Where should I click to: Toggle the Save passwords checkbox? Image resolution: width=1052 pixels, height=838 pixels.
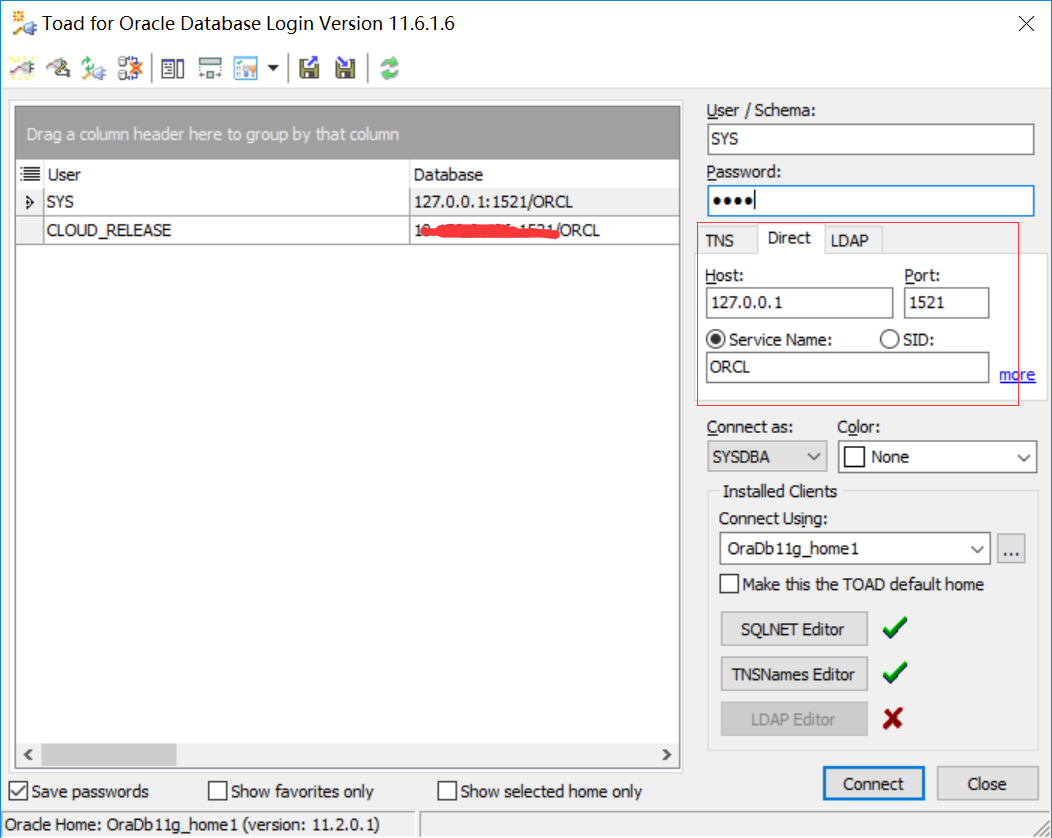(x=18, y=791)
